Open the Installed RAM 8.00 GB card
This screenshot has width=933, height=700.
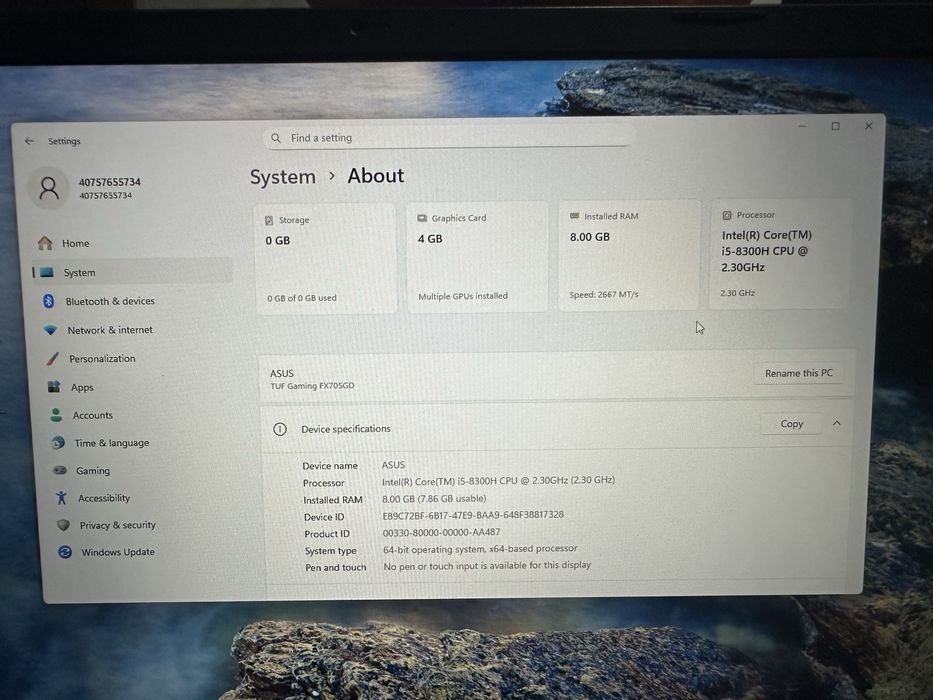(x=629, y=255)
